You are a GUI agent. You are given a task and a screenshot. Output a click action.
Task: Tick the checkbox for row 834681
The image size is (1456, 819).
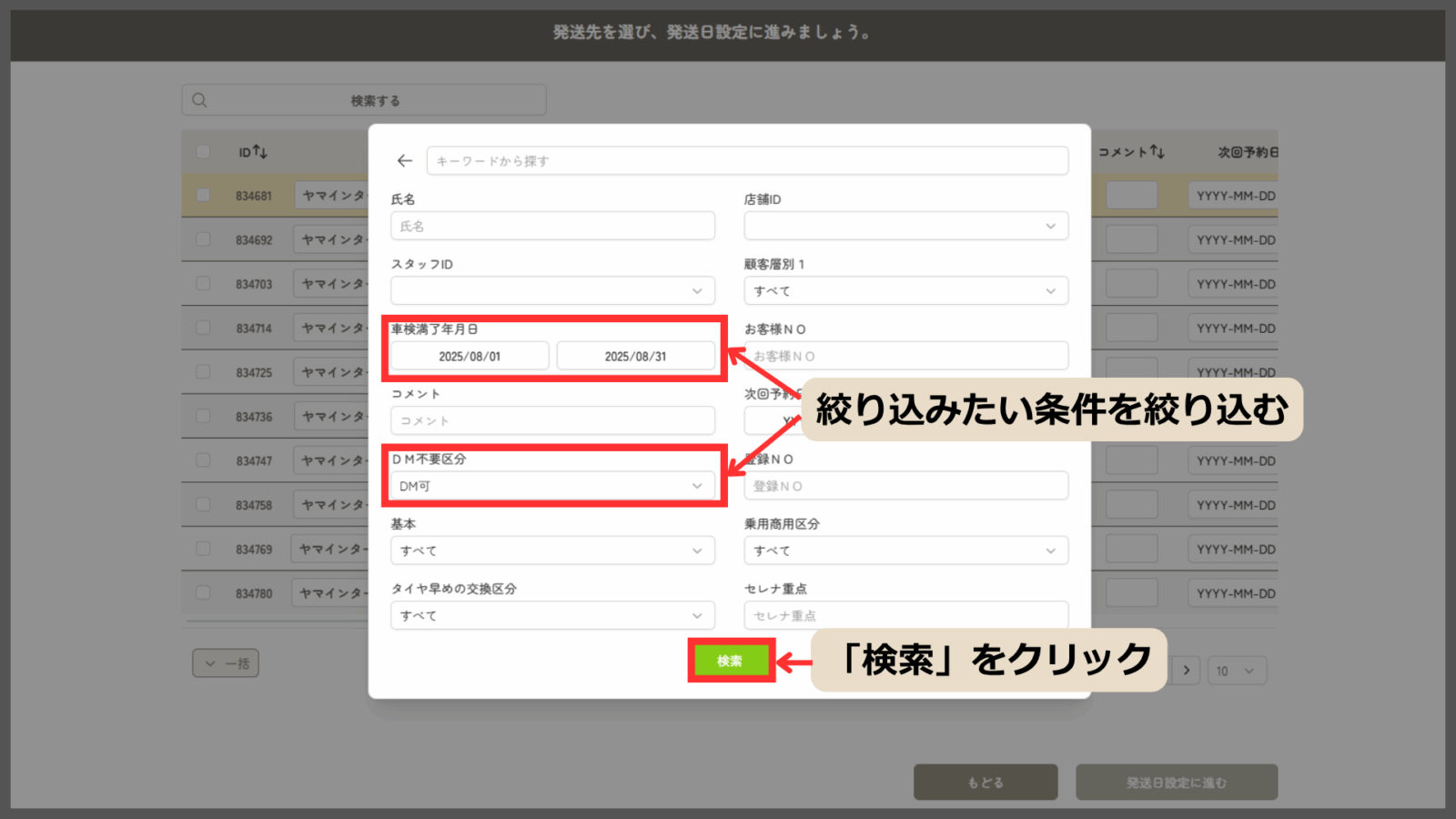[x=203, y=196]
